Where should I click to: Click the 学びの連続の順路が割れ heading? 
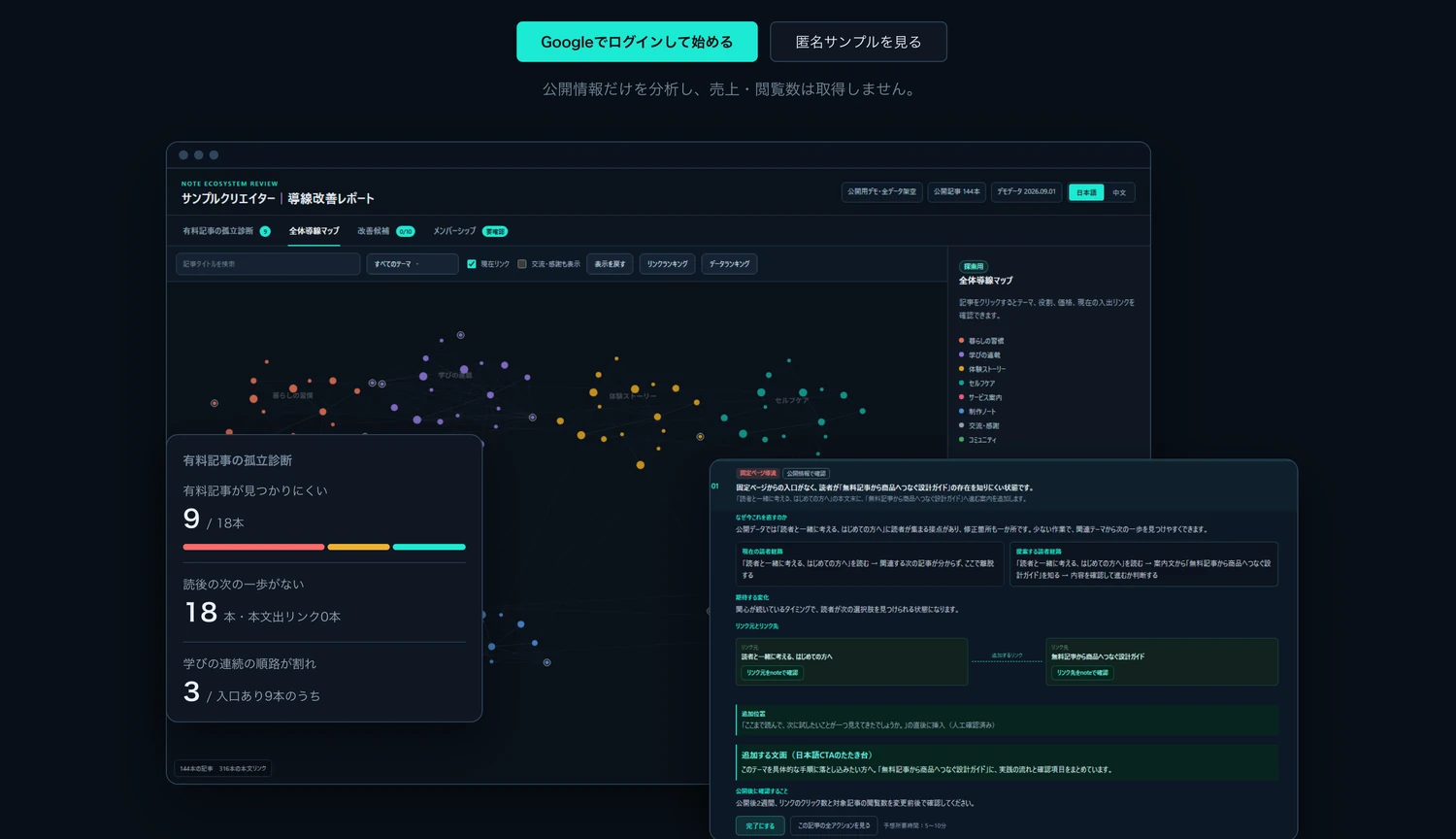tap(249, 664)
